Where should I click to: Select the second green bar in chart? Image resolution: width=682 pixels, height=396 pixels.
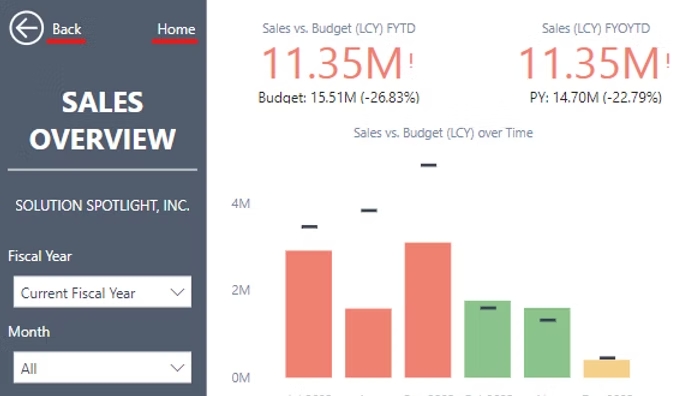[x=547, y=343]
